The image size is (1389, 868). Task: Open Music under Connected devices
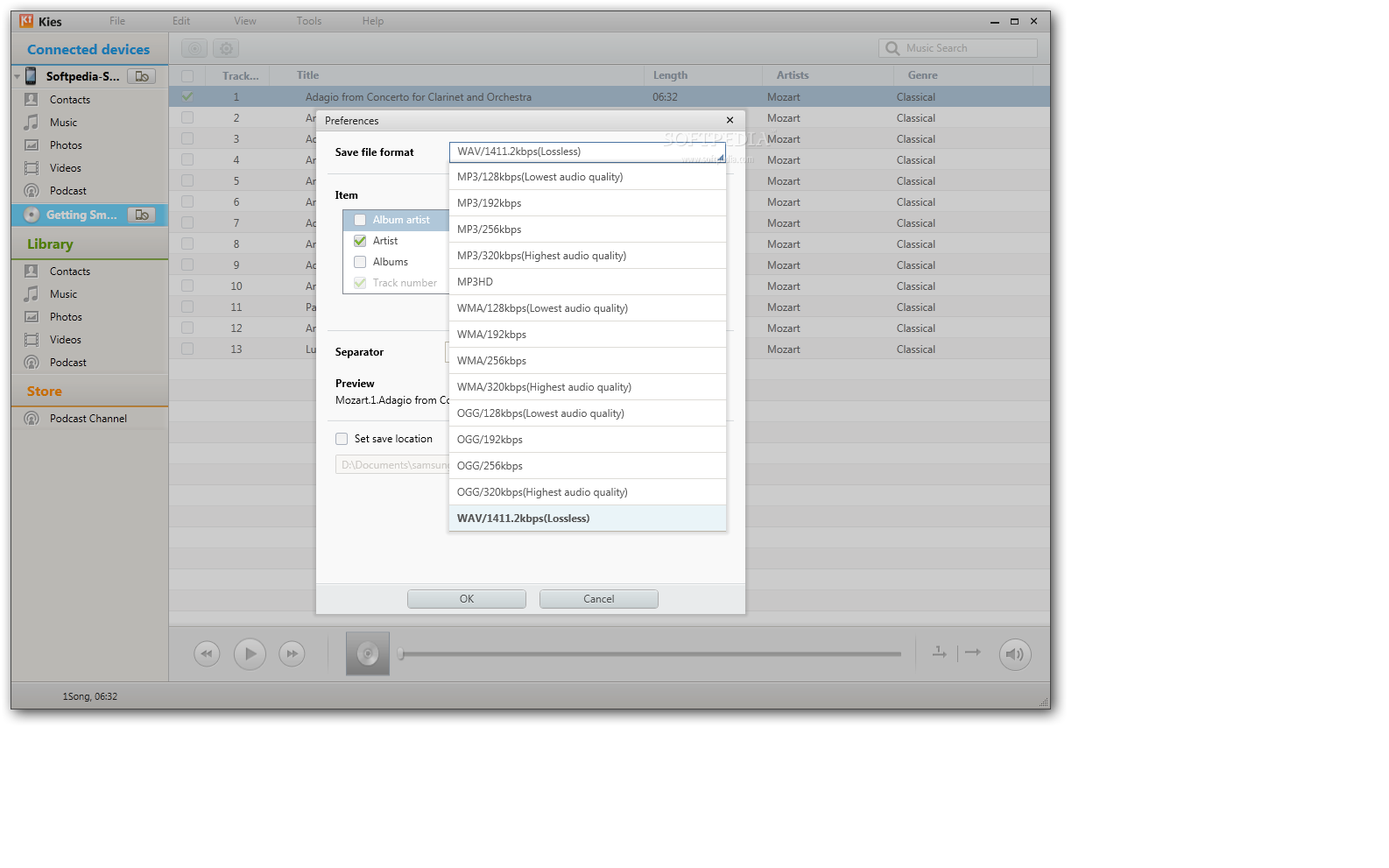click(x=63, y=123)
